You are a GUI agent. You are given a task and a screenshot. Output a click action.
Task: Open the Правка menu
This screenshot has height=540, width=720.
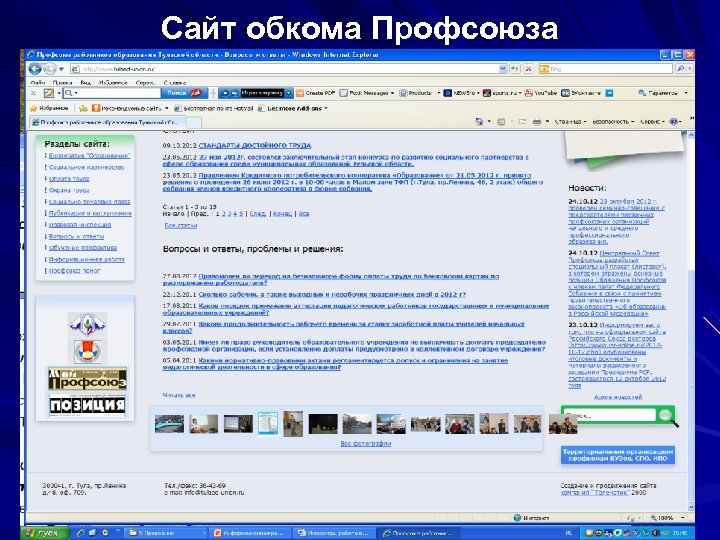click(x=62, y=83)
